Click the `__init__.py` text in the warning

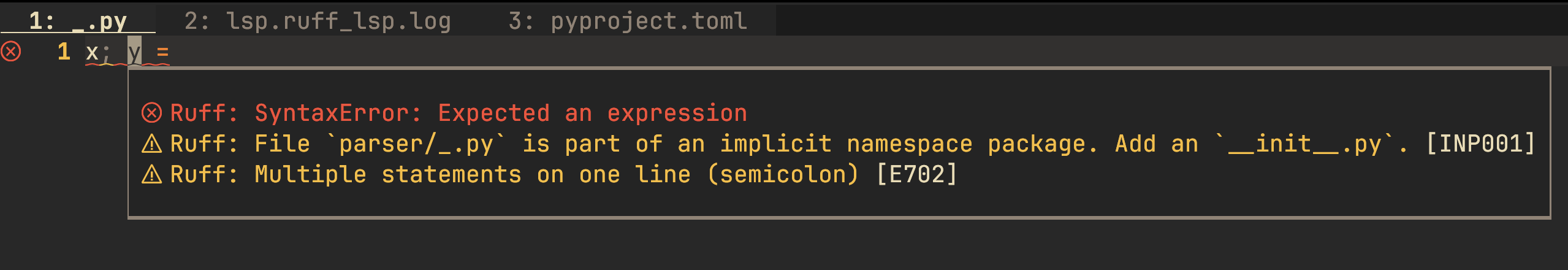1306,144
